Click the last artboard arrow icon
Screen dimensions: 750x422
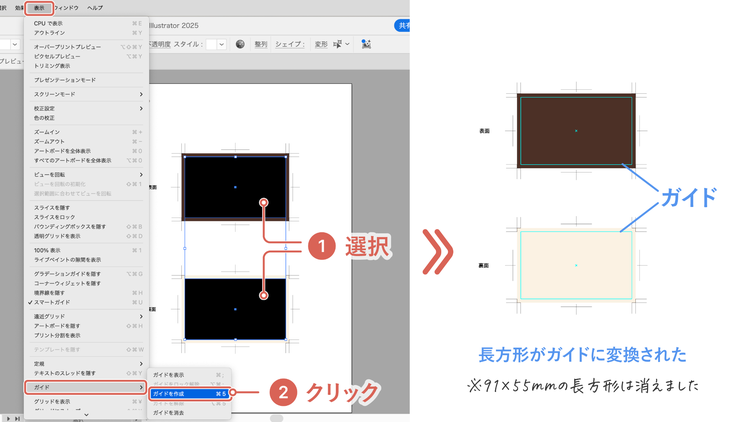point(17,419)
